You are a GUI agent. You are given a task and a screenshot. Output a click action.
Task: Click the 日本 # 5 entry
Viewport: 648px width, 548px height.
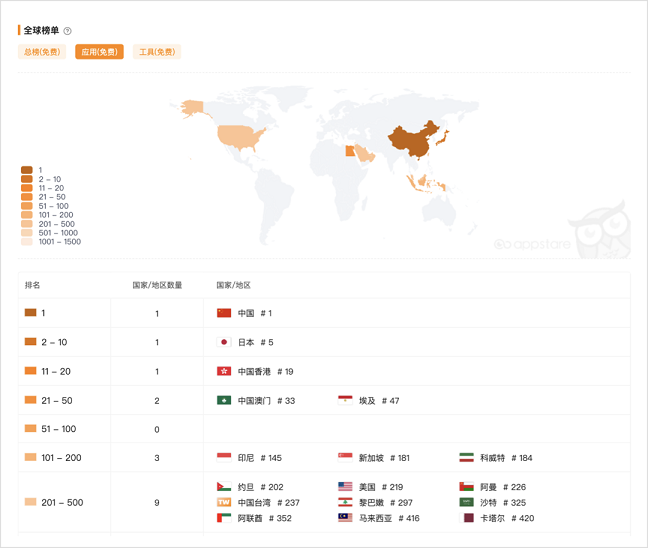click(256, 342)
